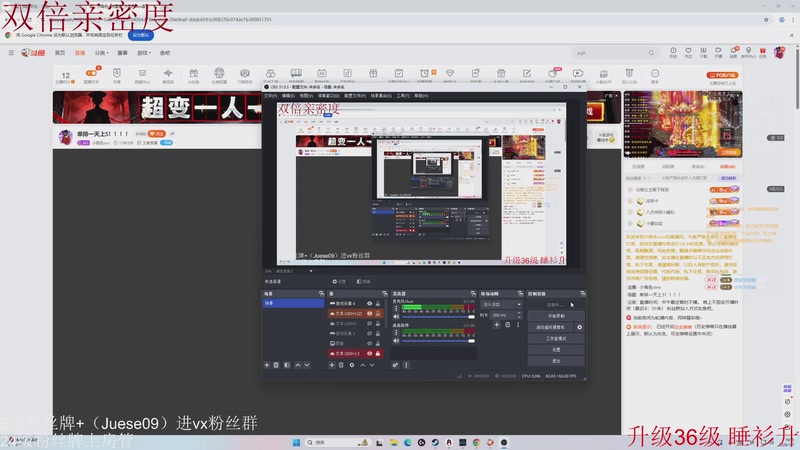Toggle lock on 文本 (GDI+) 3 source
The image size is (800, 450).
coord(378,353)
